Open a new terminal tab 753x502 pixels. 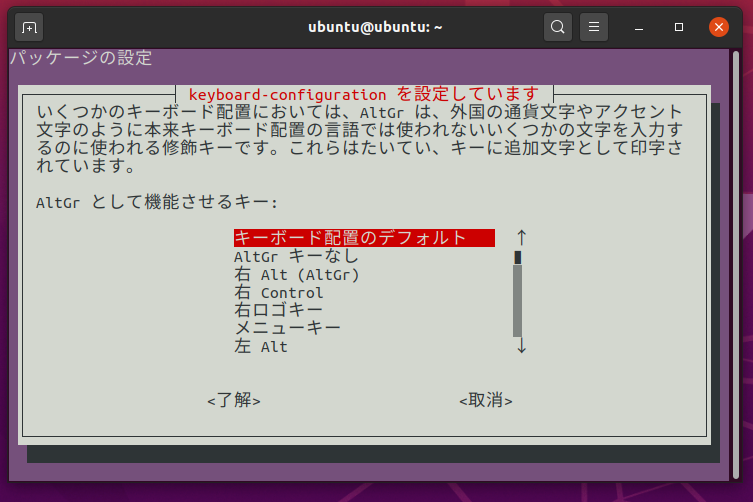coord(29,27)
